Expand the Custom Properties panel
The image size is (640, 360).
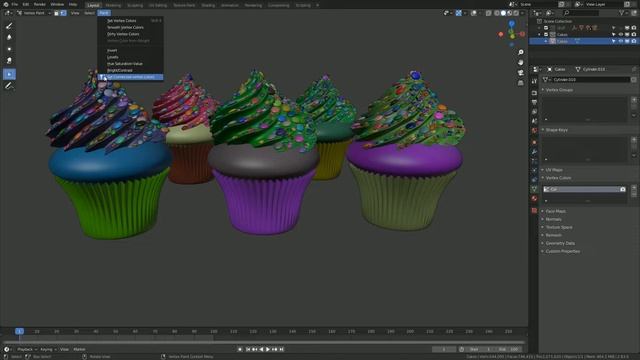pos(563,251)
